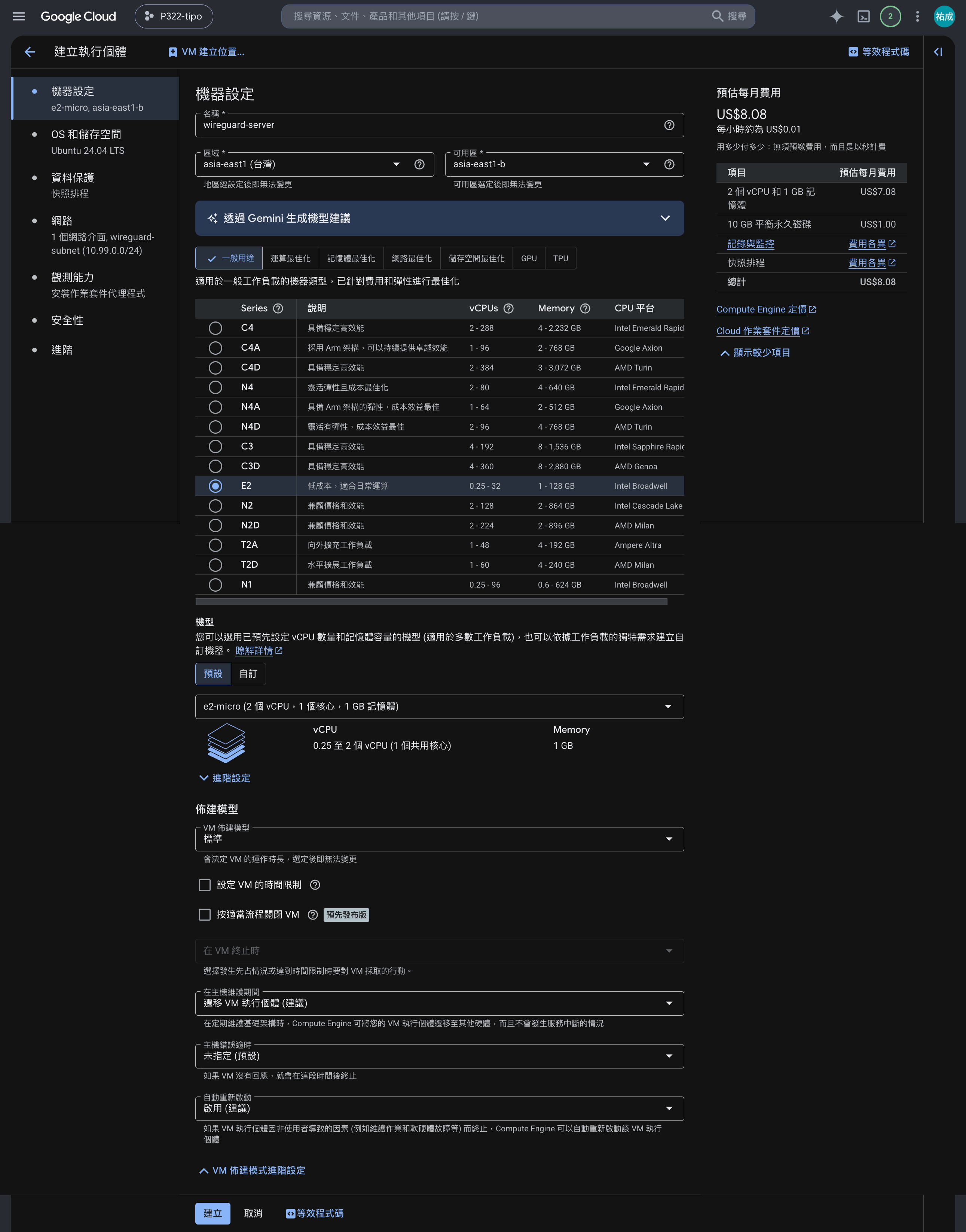Switch to 網路最佳化 tab

(x=411, y=259)
